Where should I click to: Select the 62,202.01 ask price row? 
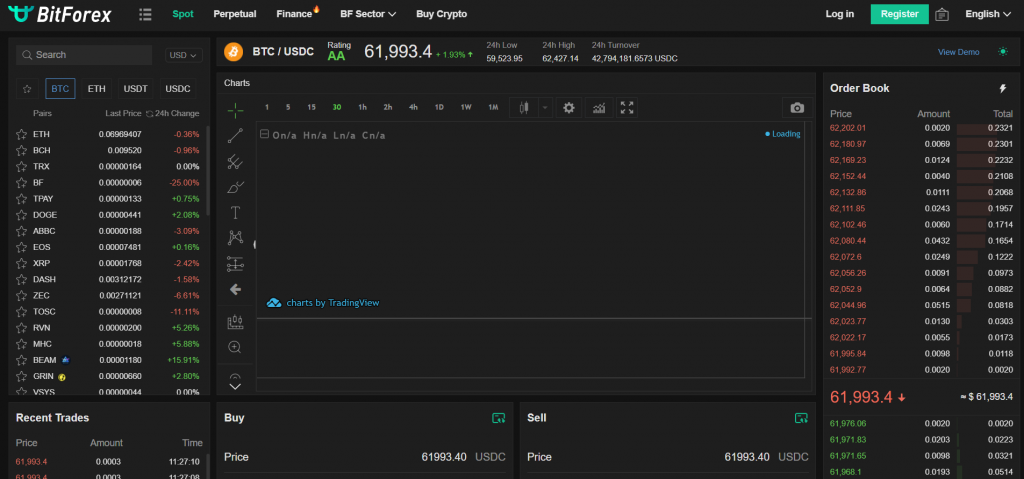pos(921,128)
